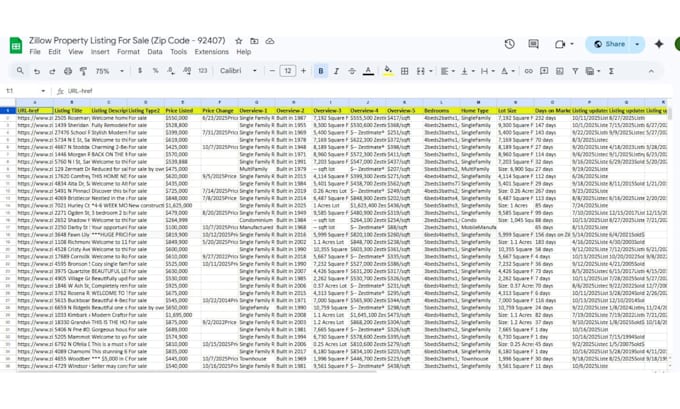Toggle bold formatting
This screenshot has height=409, width=680.
(320, 71)
